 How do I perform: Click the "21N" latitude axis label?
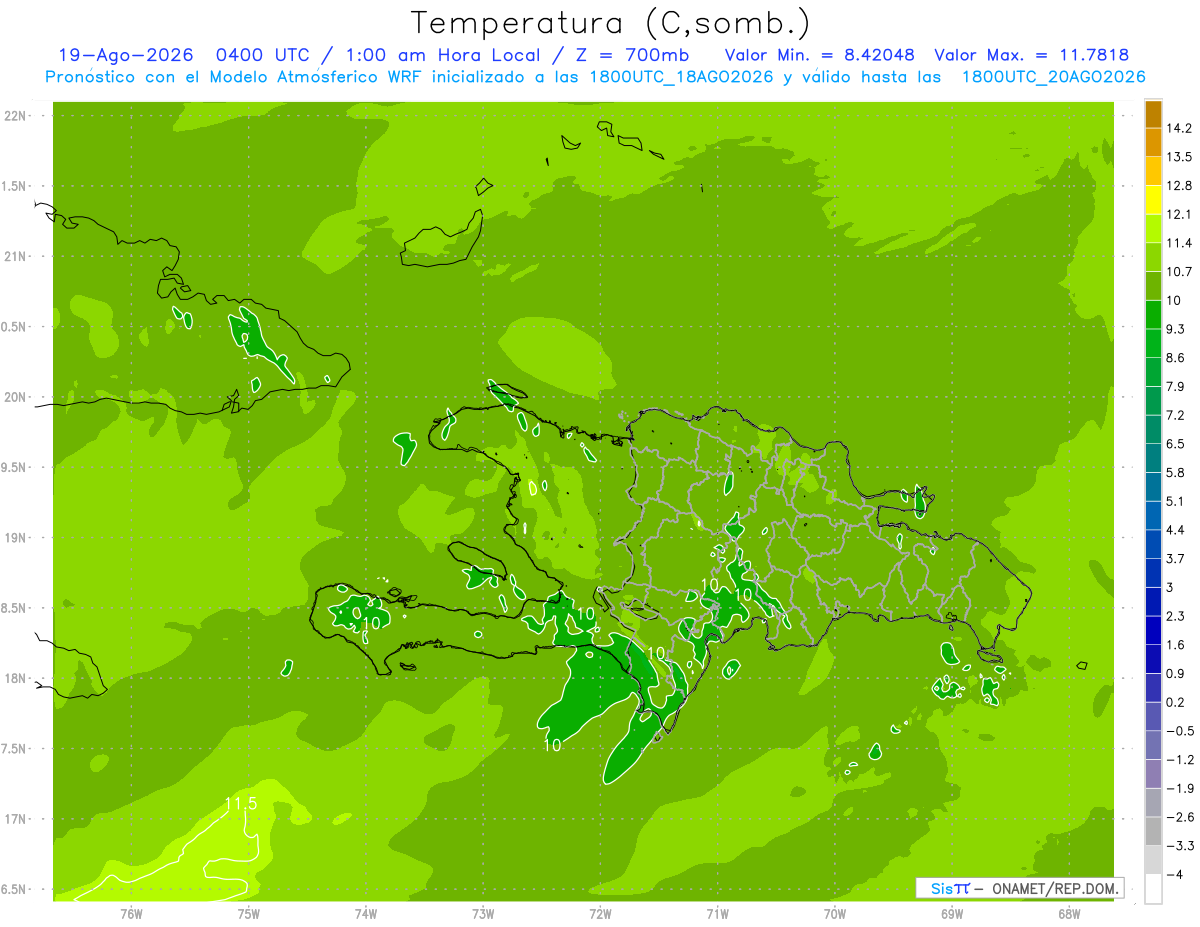coord(15,257)
